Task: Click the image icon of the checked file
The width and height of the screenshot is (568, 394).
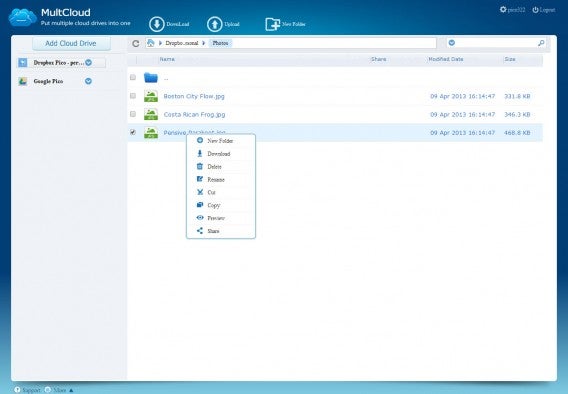Action: click(151, 133)
